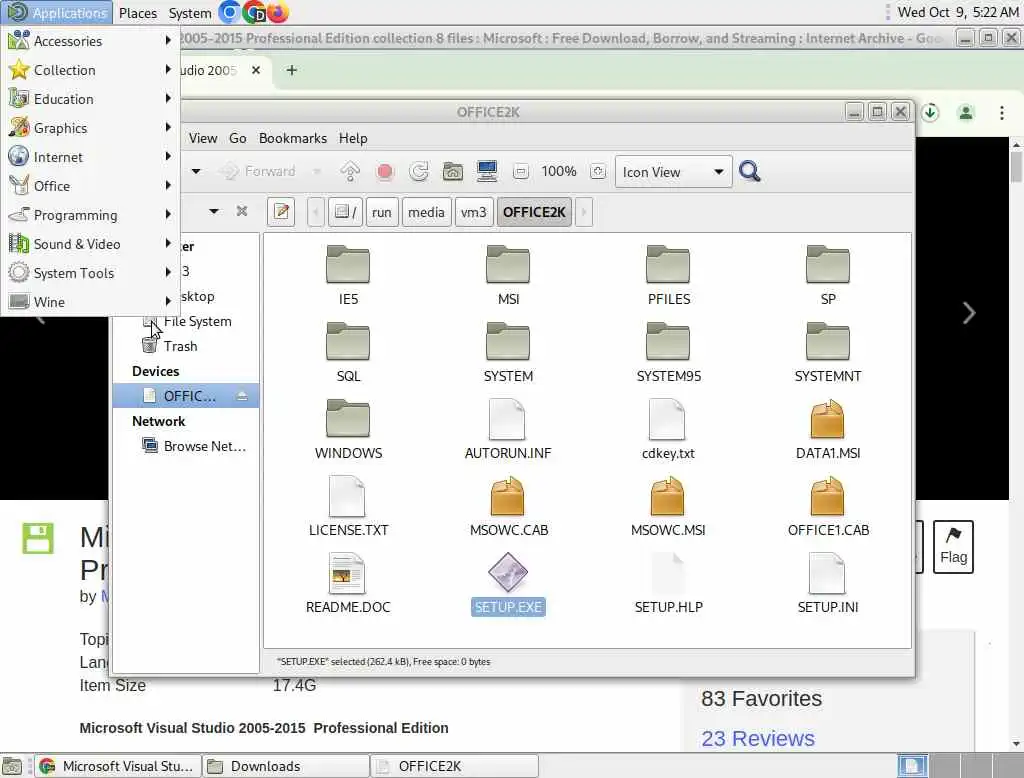This screenshot has height=778, width=1024.
Task: Expand the Internet submenu
Action: tap(90, 157)
